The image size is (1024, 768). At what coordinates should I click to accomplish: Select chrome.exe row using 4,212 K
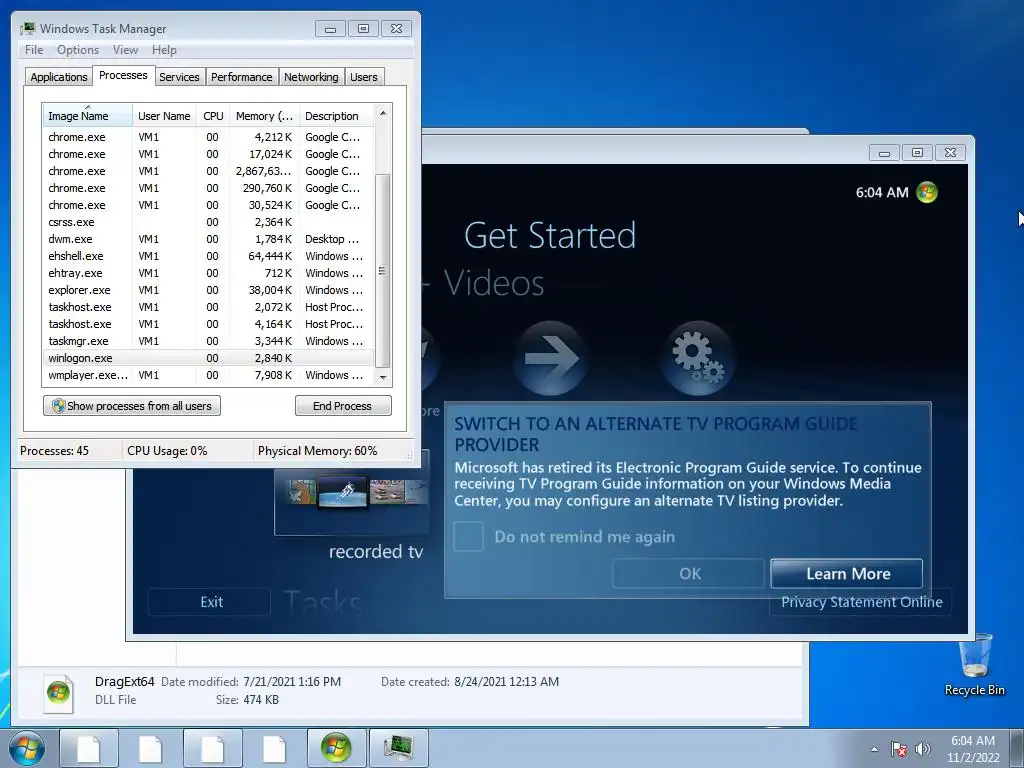click(x=208, y=137)
